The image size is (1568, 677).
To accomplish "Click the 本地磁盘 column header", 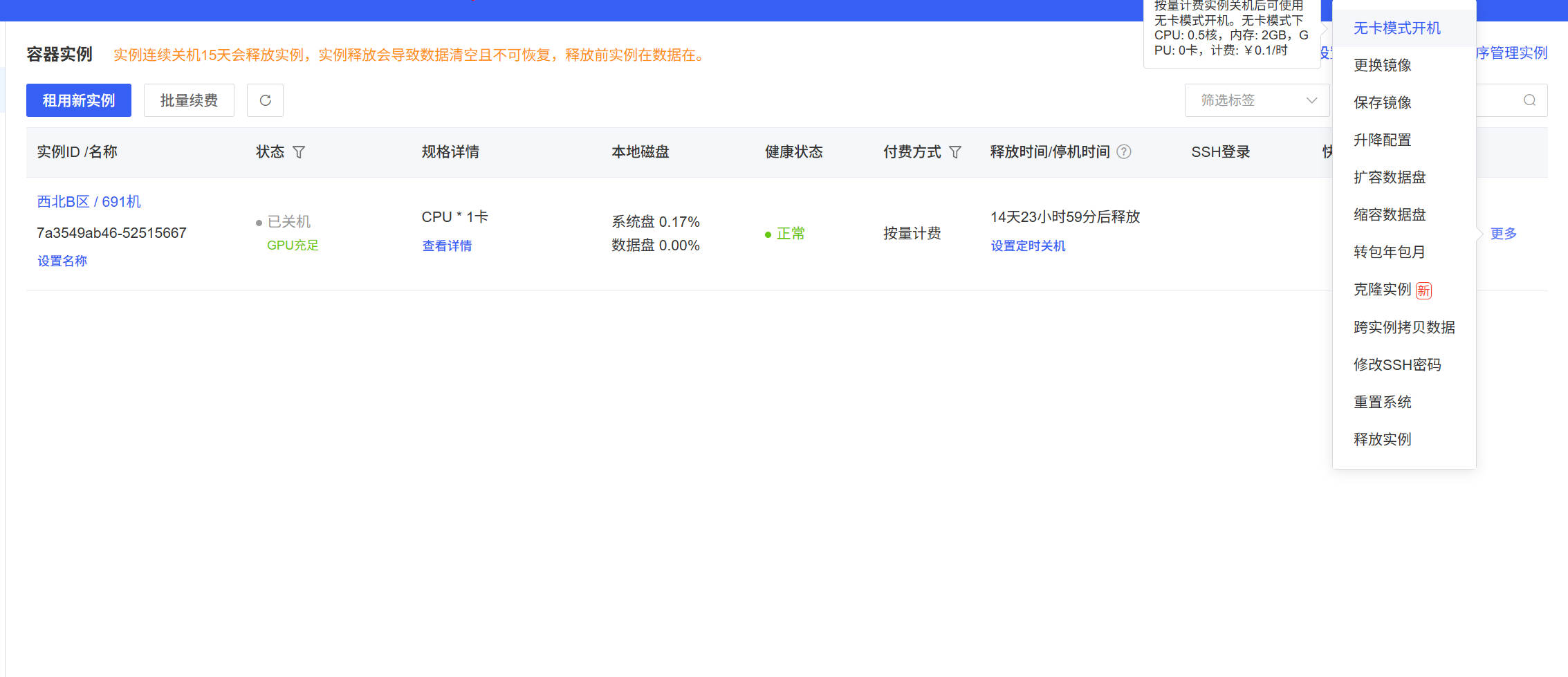I will coord(640,152).
